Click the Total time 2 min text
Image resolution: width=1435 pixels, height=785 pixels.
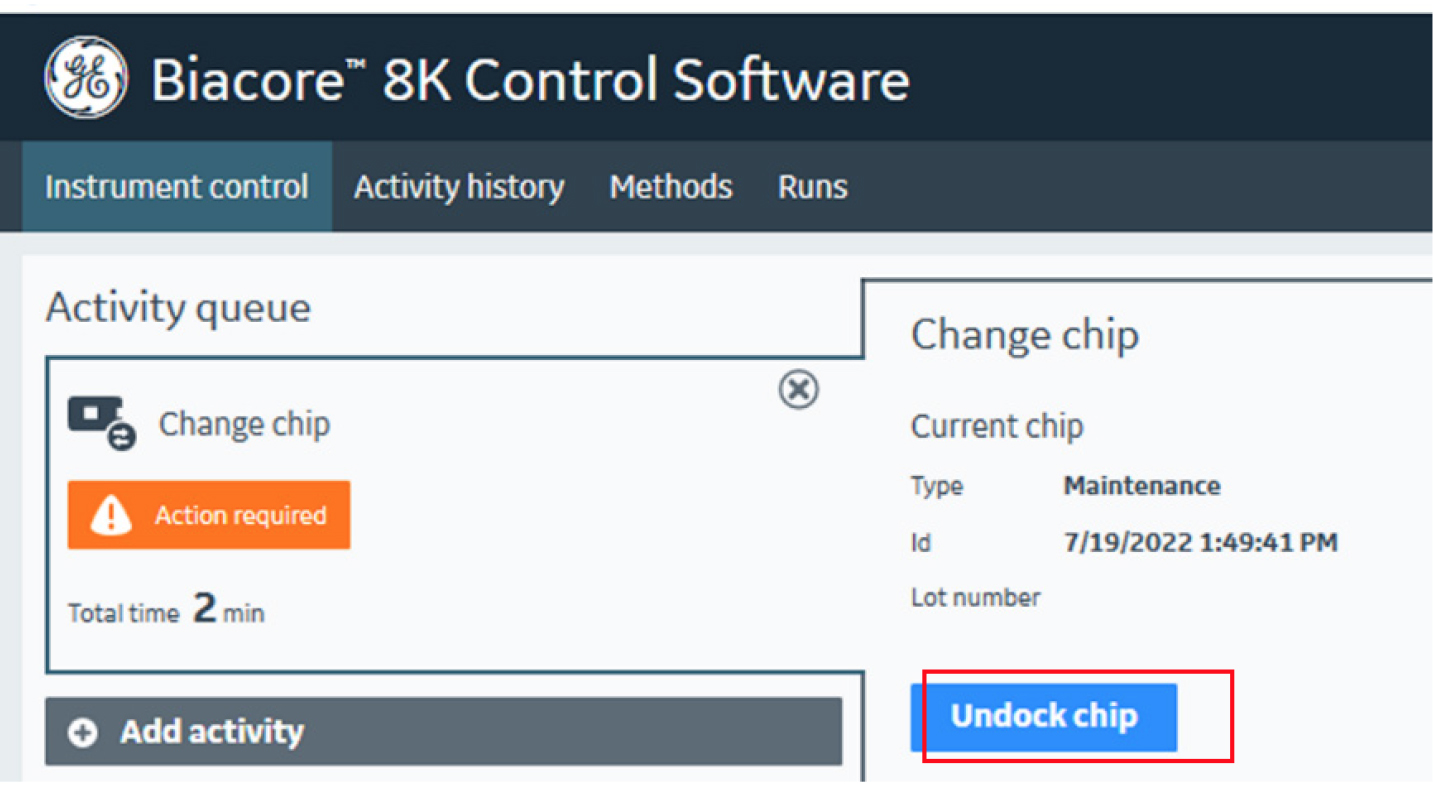coord(166,610)
